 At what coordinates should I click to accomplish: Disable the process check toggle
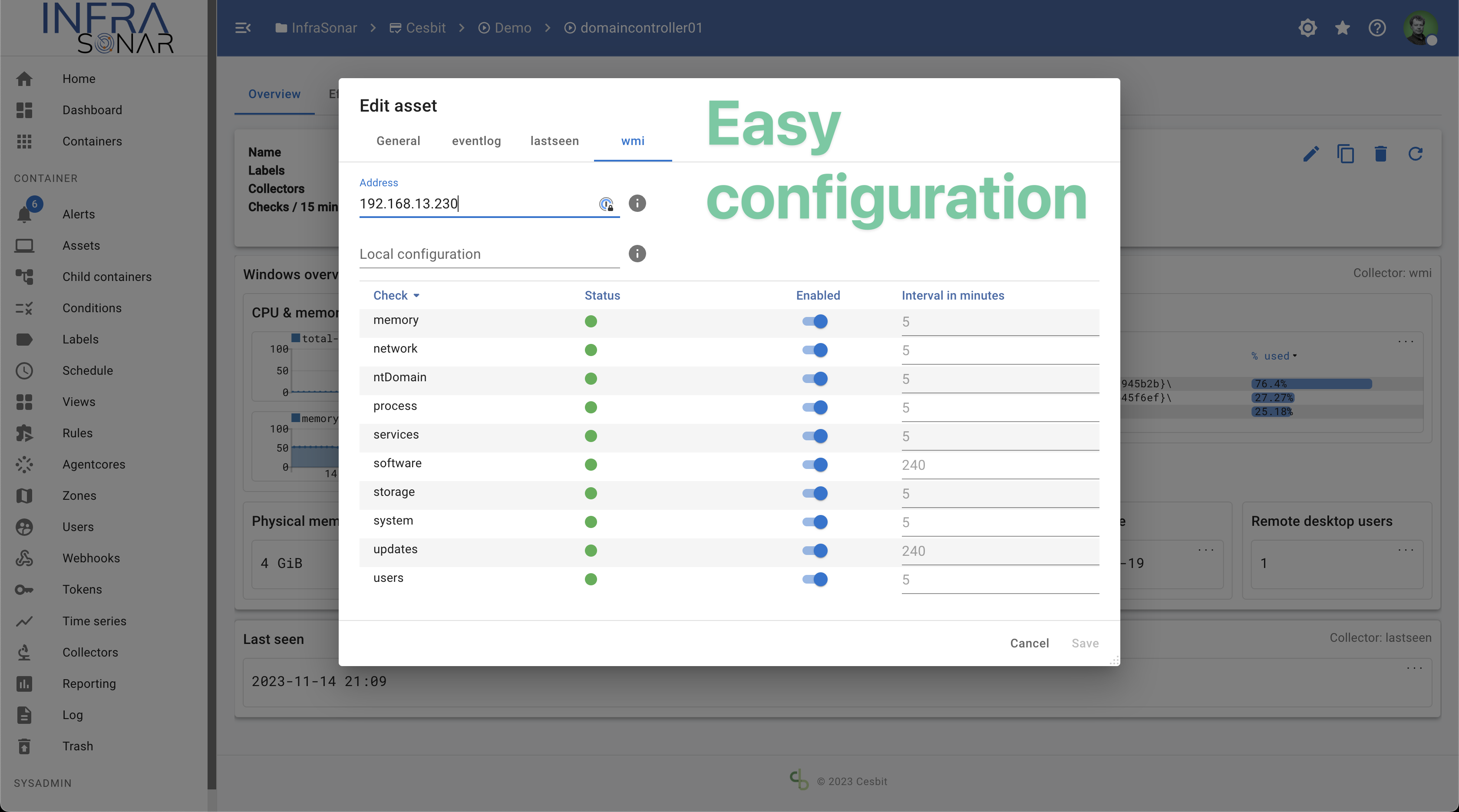815,407
